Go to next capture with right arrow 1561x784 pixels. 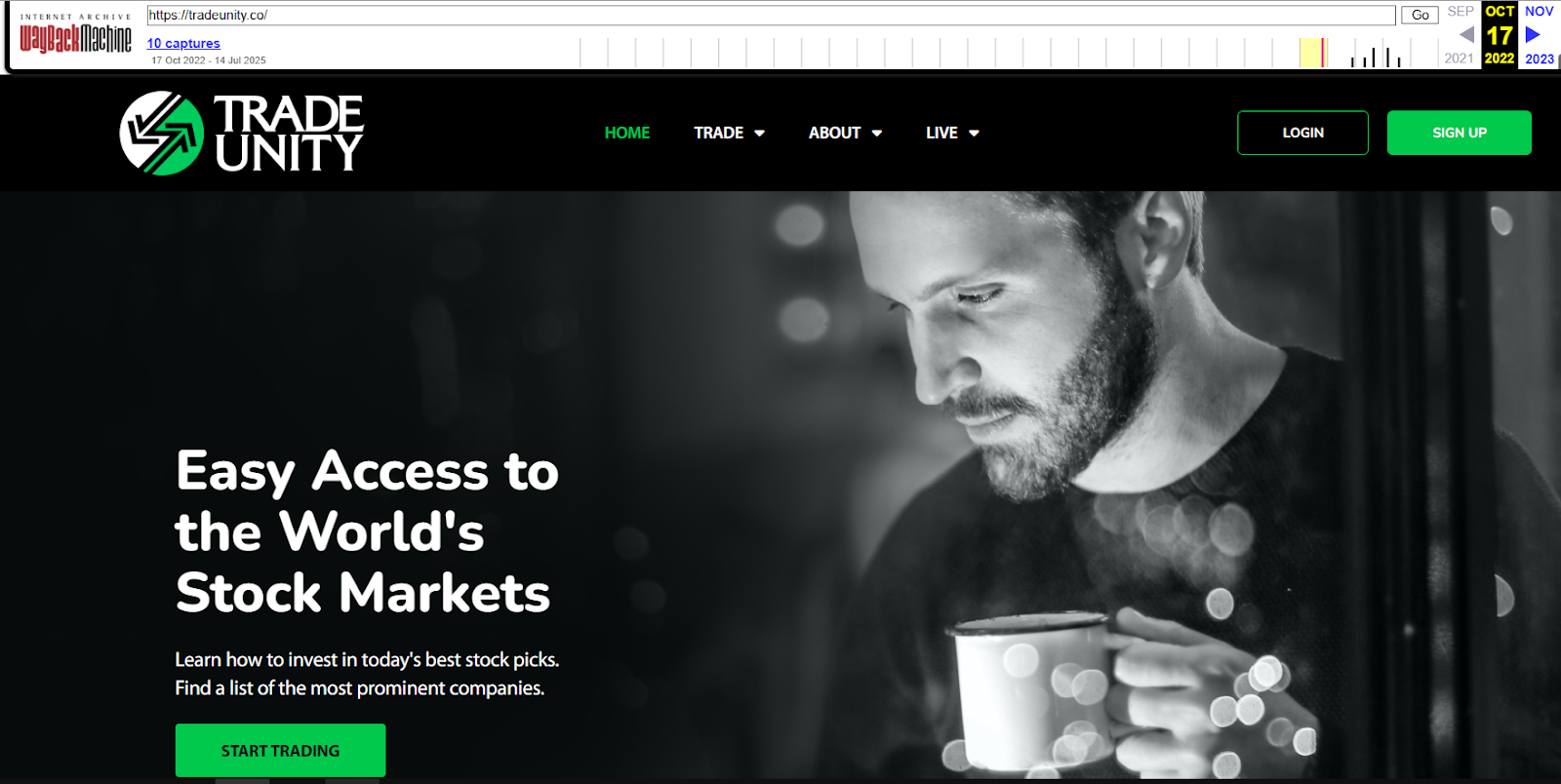click(x=1533, y=34)
